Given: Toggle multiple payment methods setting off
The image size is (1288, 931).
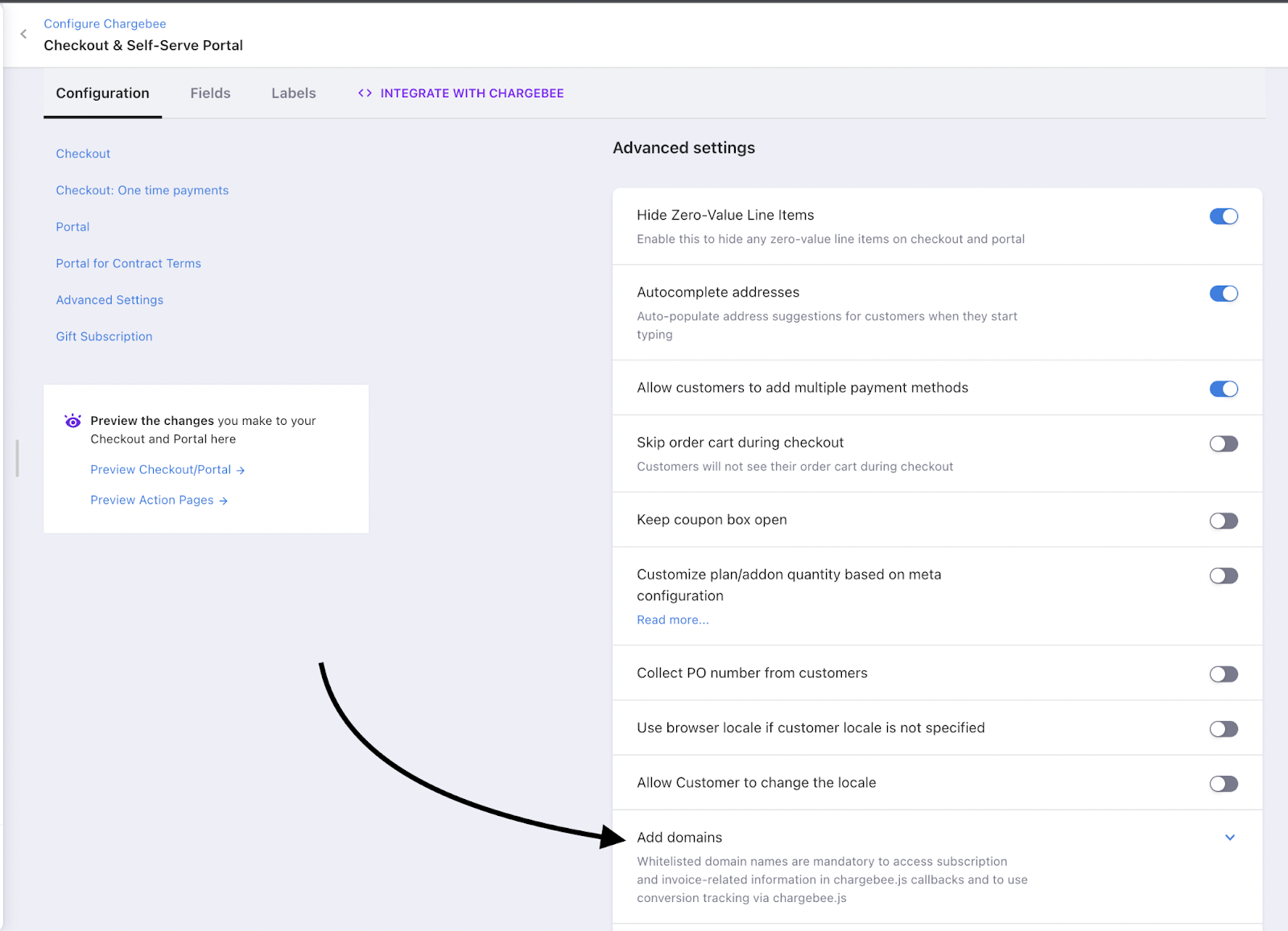Looking at the screenshot, I should 1224,389.
